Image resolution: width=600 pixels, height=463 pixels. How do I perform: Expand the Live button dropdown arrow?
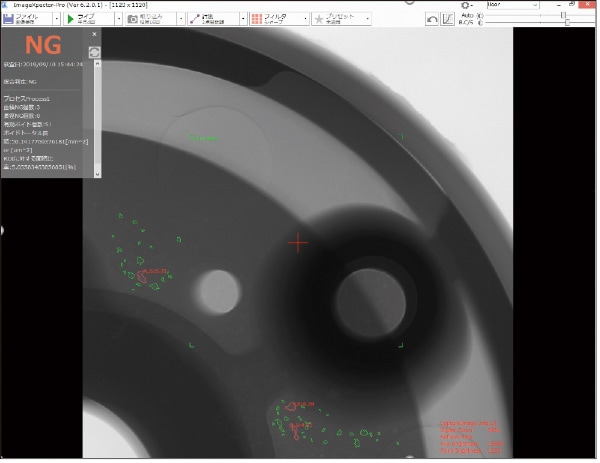point(119,19)
